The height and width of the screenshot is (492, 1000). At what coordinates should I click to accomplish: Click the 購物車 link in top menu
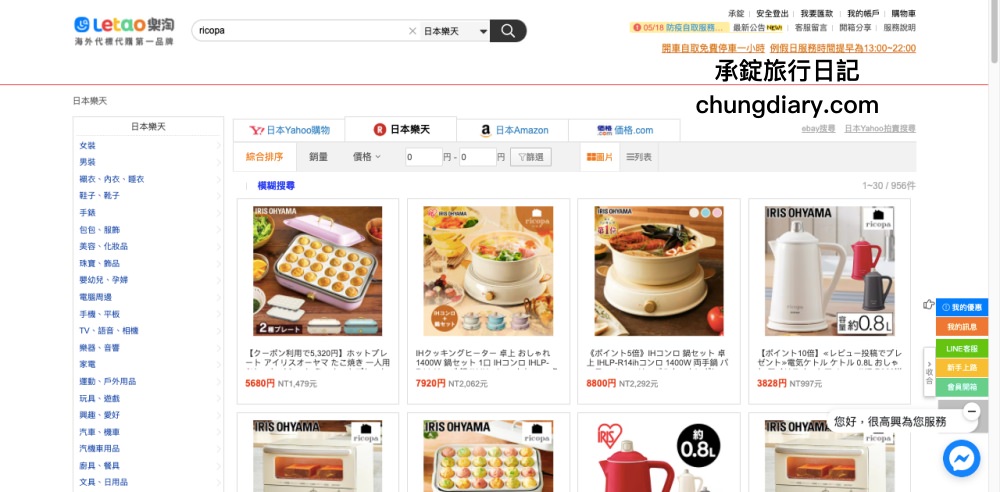pyautogui.click(x=903, y=13)
